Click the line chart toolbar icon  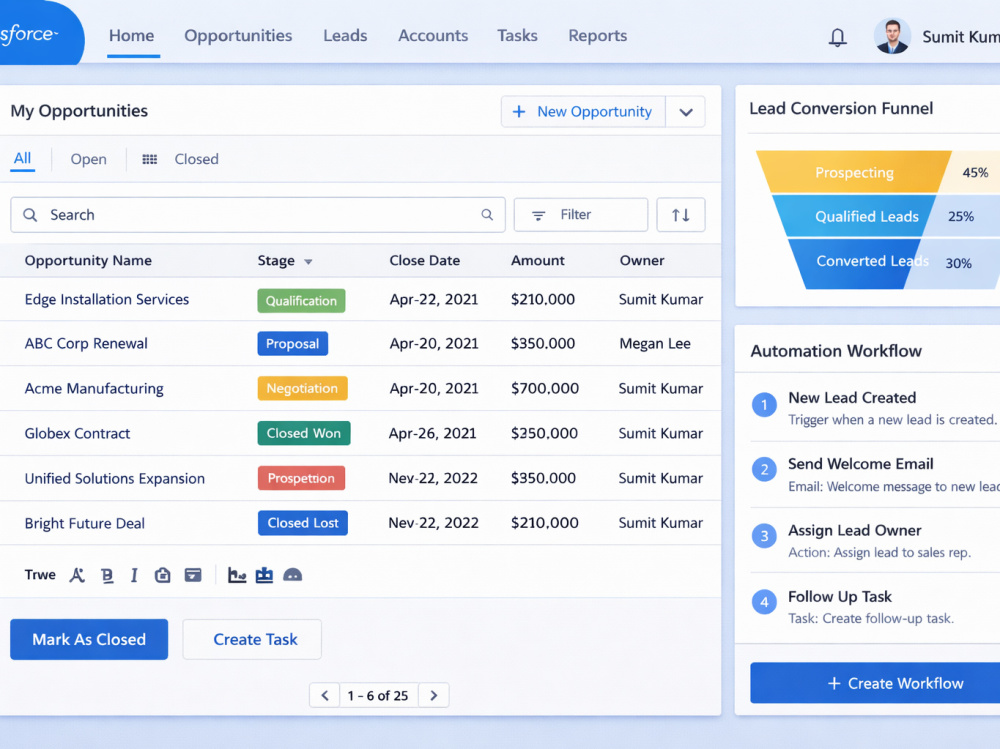tap(237, 575)
